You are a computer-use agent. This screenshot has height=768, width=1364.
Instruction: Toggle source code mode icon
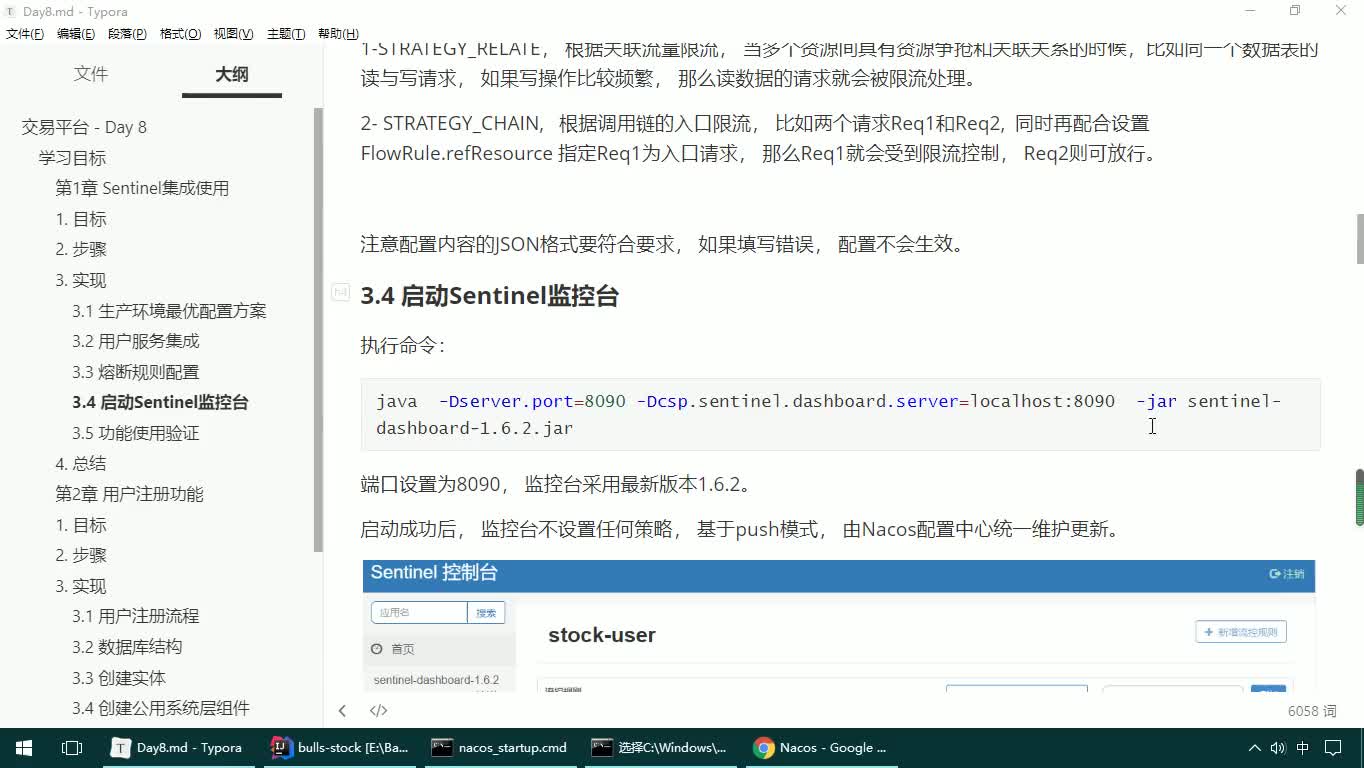tap(378, 711)
